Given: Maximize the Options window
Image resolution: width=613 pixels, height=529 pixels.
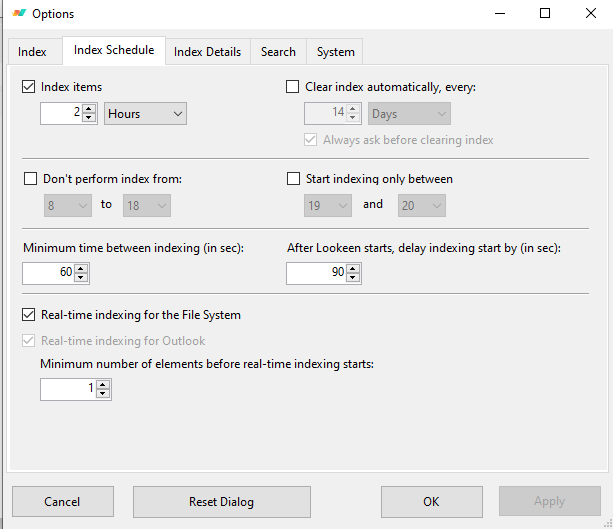Looking at the screenshot, I should point(545,14).
